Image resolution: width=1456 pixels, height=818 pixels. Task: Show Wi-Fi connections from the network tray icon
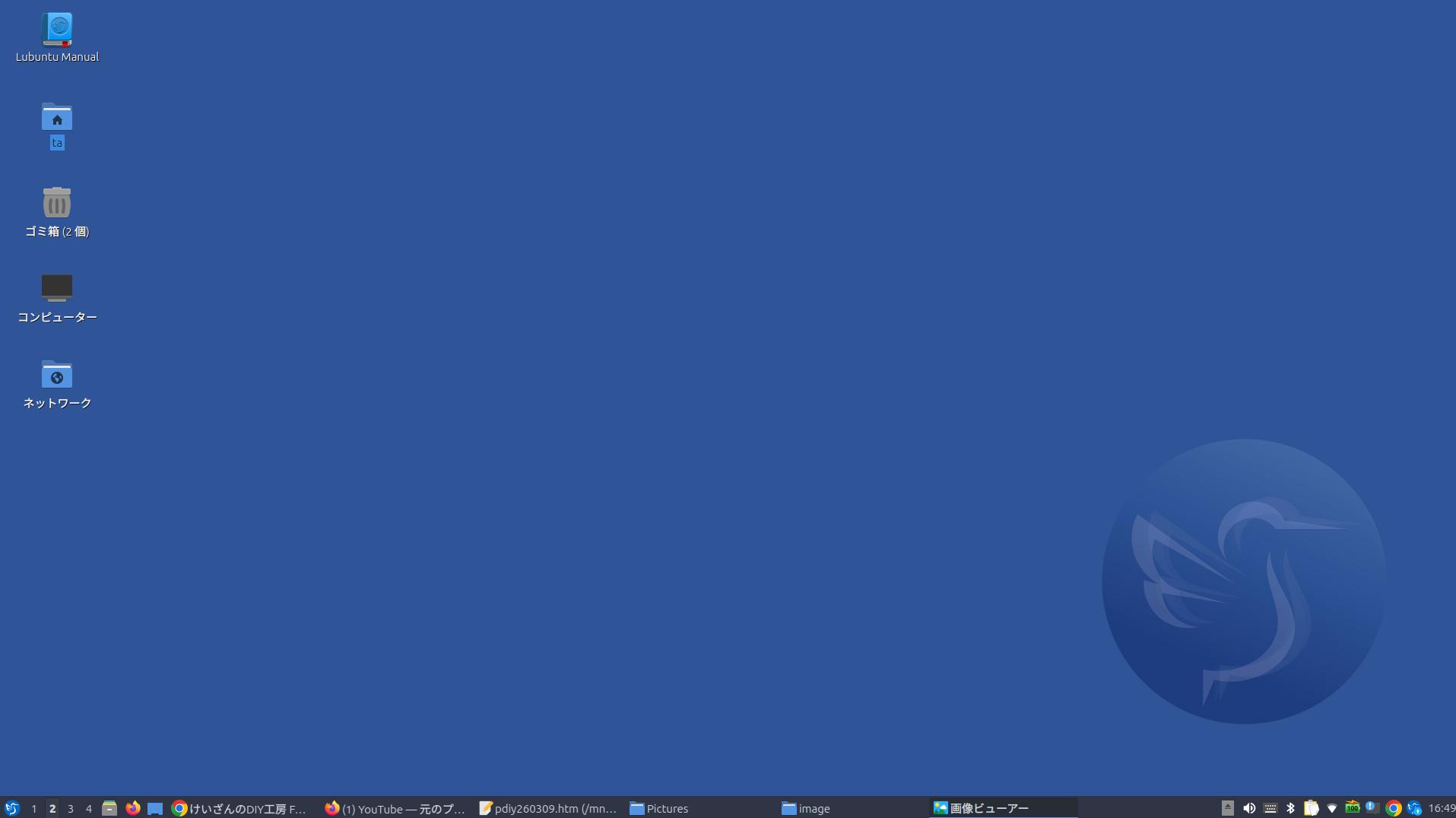tap(1333, 808)
